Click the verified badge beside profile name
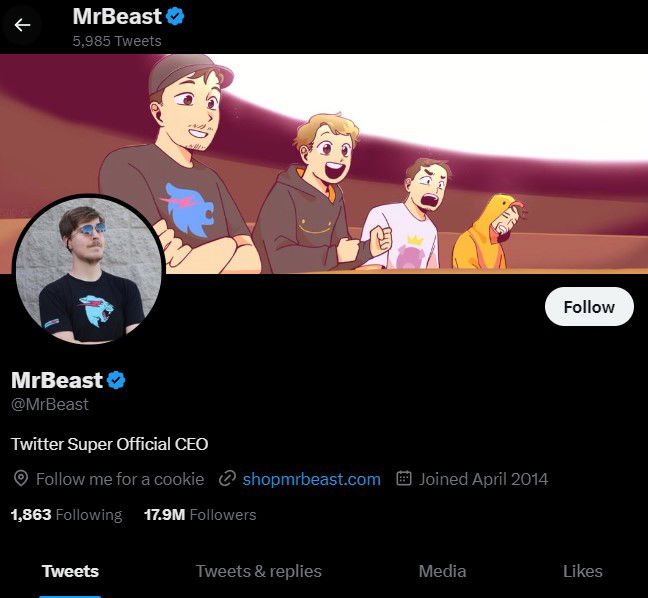648x598 pixels. click(116, 380)
